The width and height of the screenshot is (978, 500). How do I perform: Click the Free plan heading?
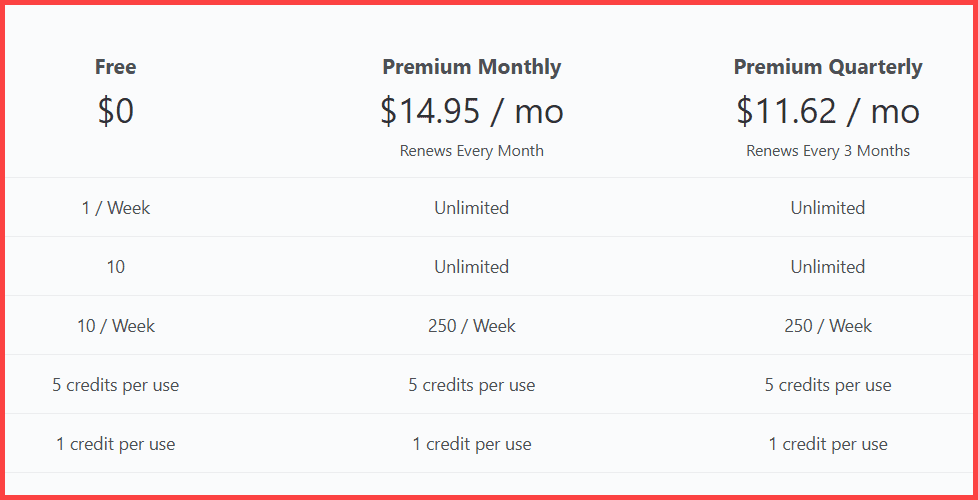click(116, 67)
